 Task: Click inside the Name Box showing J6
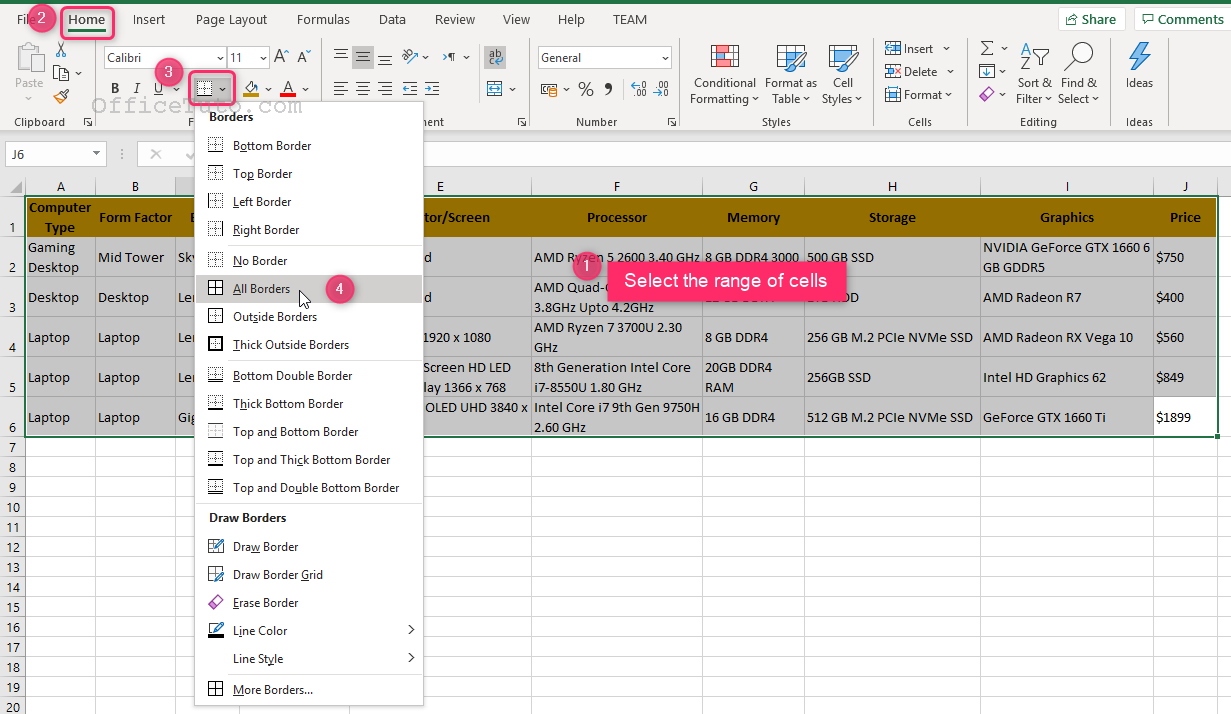tap(48, 154)
